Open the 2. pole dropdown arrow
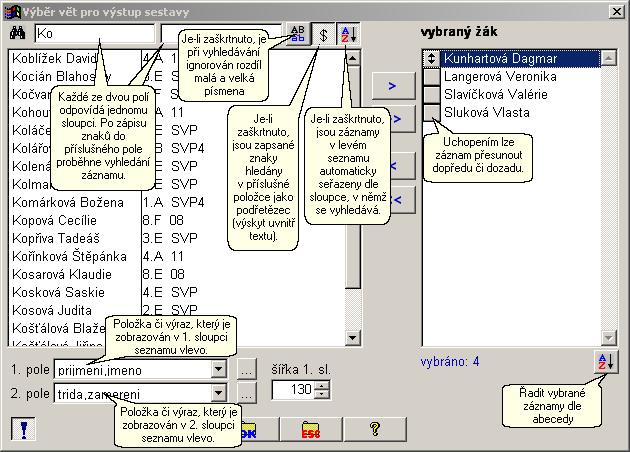The height and width of the screenshot is (452, 630). pyautogui.click(x=219, y=393)
